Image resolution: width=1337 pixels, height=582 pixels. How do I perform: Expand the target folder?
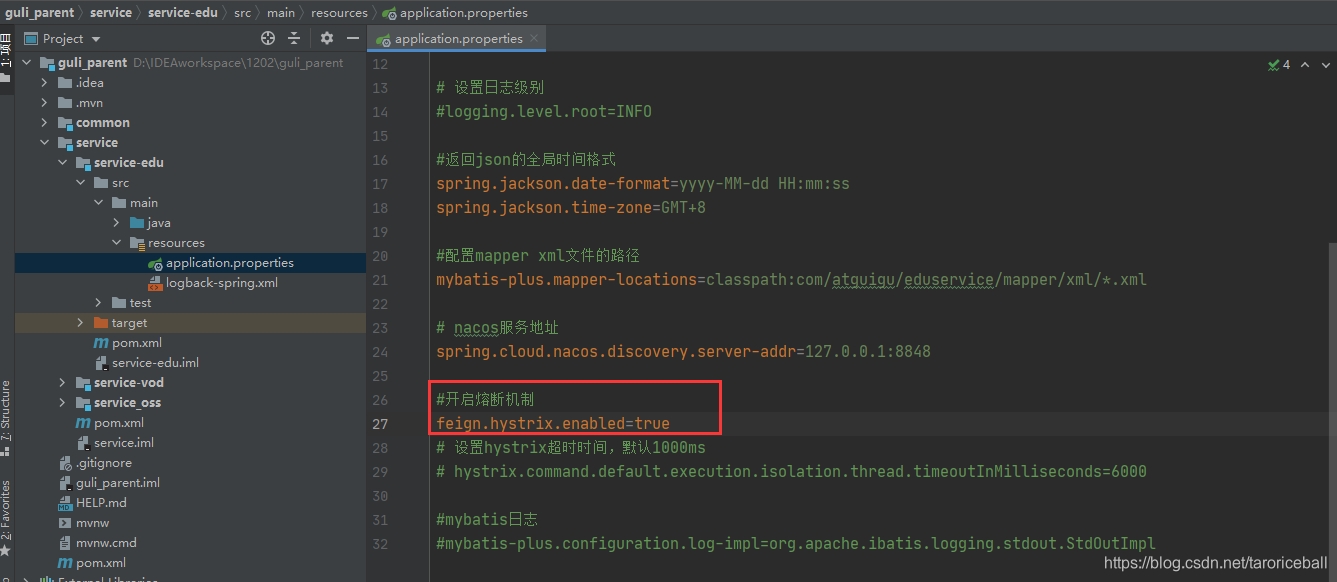(80, 322)
